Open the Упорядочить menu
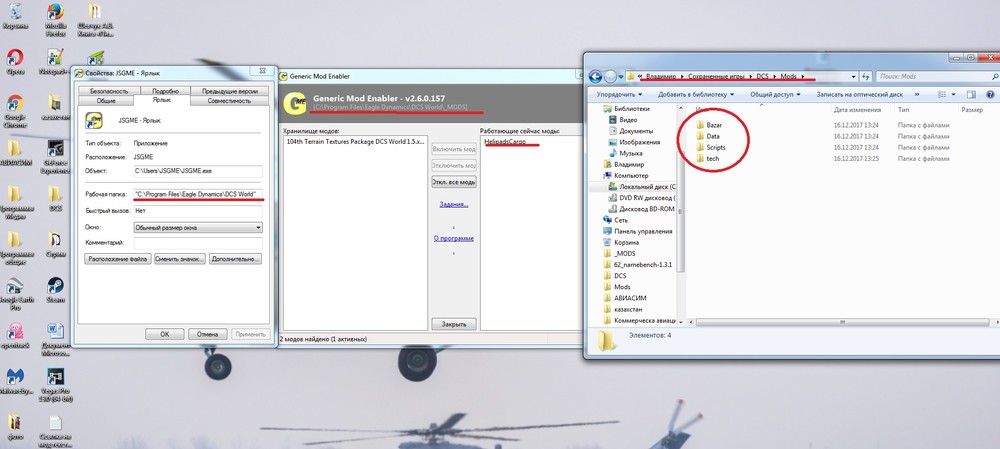This screenshot has height=449, width=1000. coord(618,94)
